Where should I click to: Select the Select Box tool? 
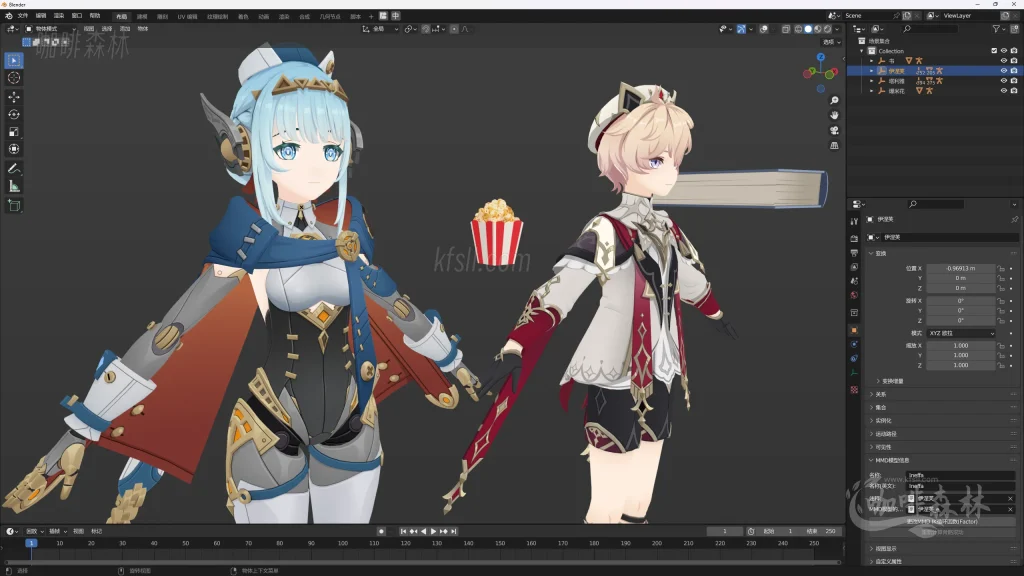click(x=14, y=60)
